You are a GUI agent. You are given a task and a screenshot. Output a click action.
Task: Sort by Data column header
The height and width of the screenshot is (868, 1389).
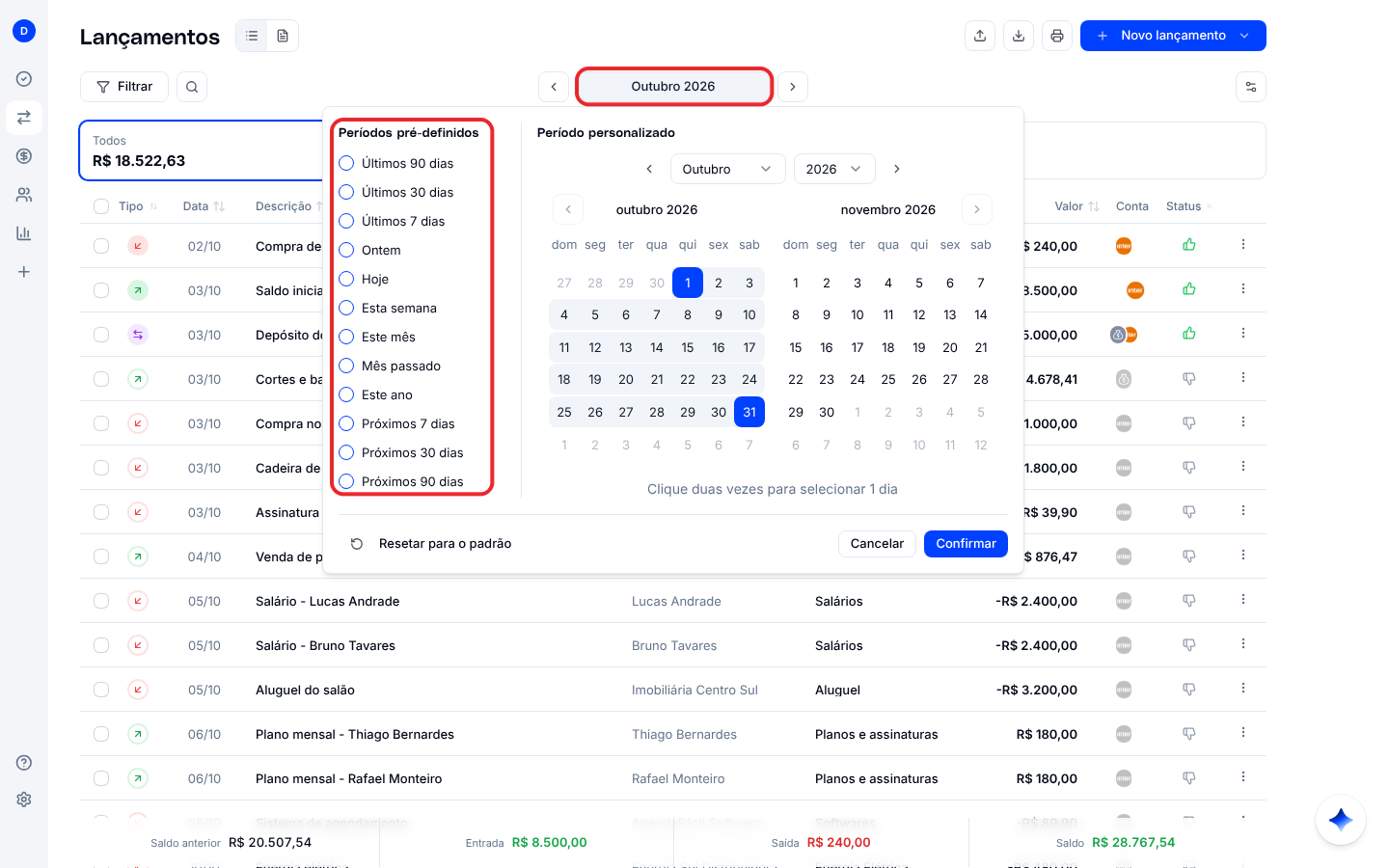coord(204,206)
